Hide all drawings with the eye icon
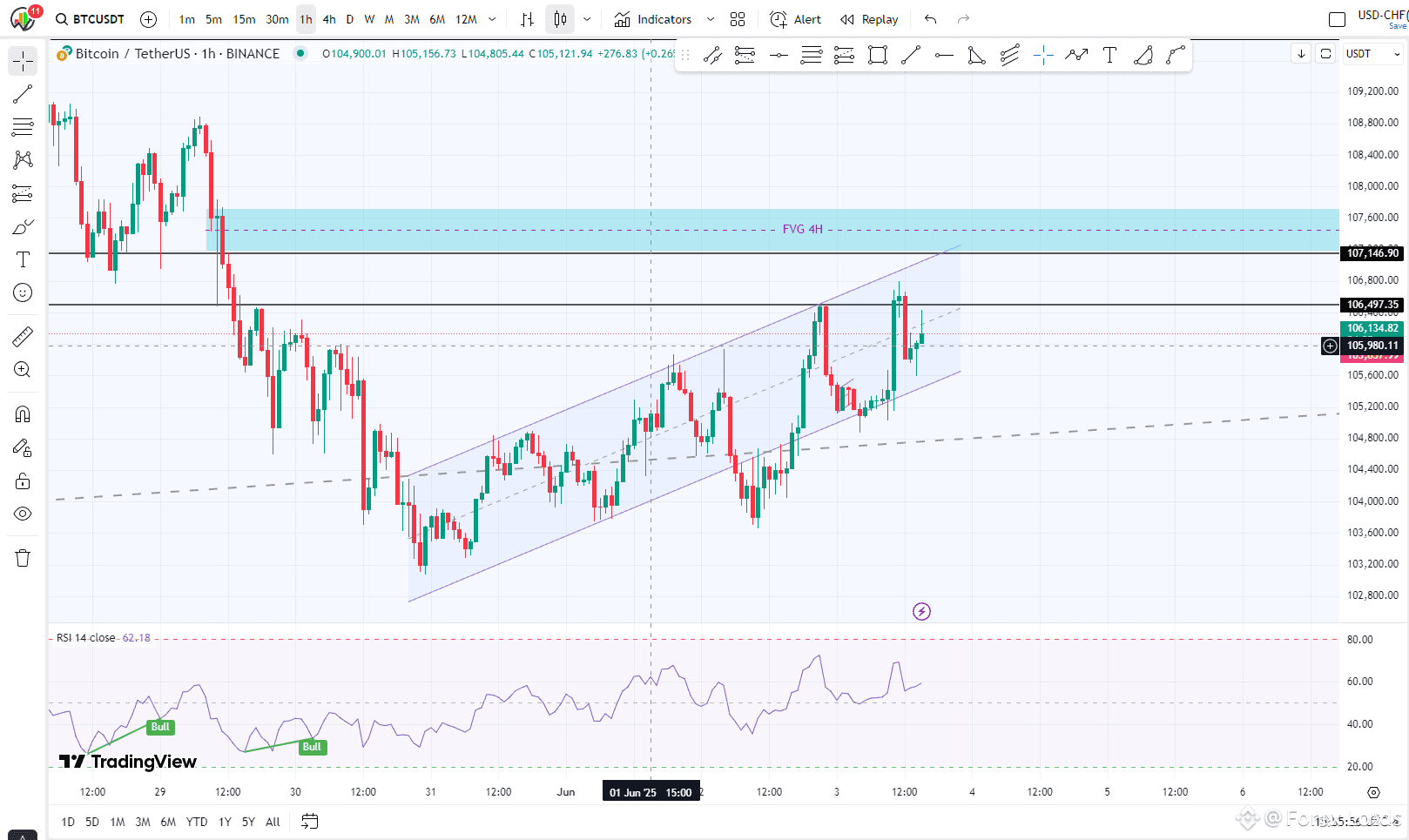The width and height of the screenshot is (1409, 840). [23, 514]
